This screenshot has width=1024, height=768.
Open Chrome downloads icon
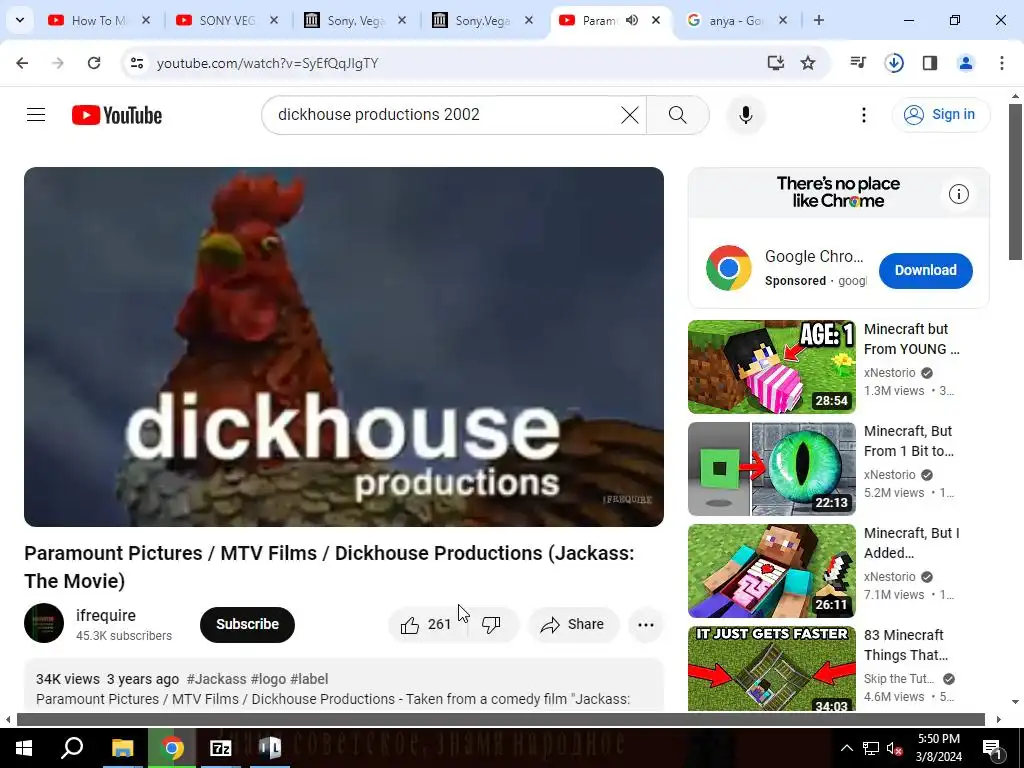click(x=894, y=63)
